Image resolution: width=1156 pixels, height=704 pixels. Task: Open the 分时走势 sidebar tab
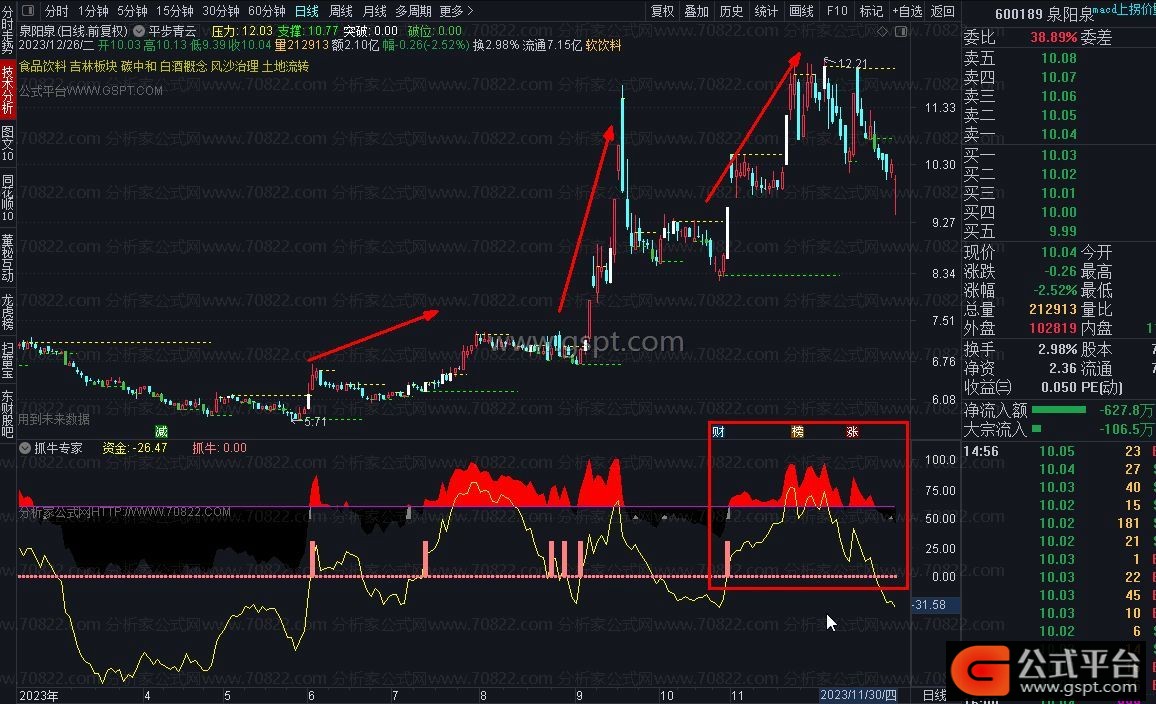[7, 29]
